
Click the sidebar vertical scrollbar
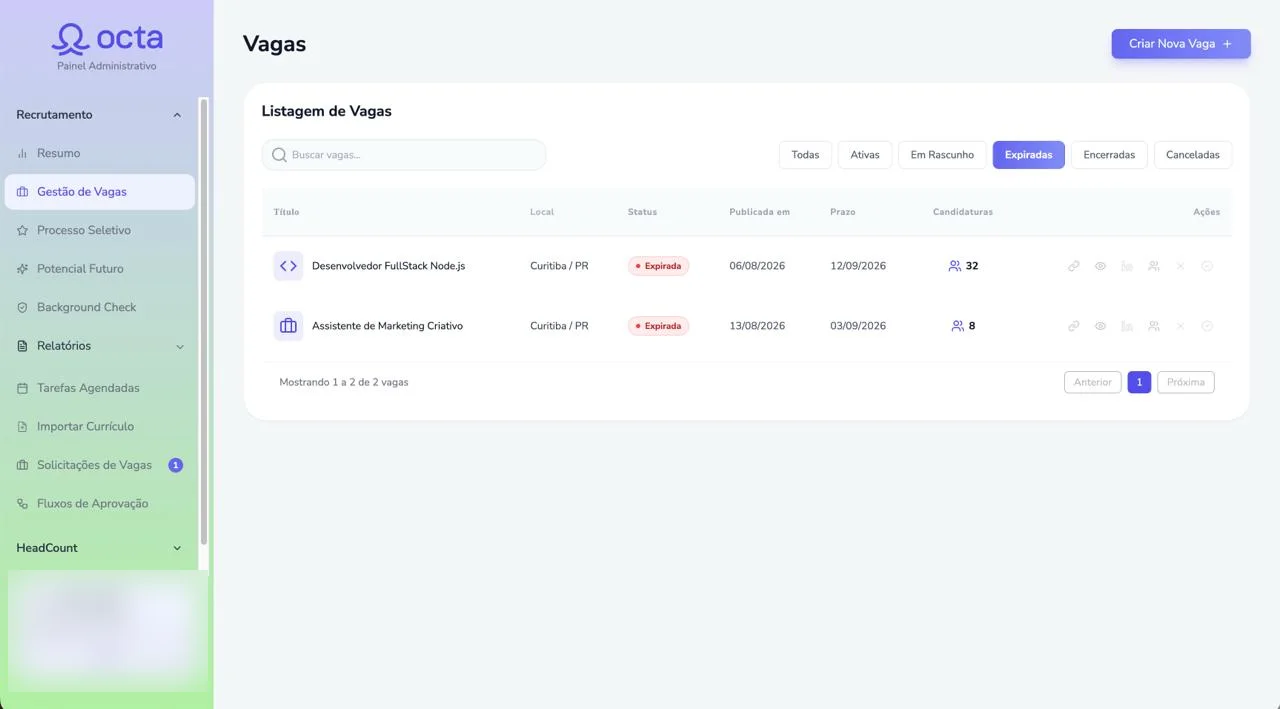[204, 320]
